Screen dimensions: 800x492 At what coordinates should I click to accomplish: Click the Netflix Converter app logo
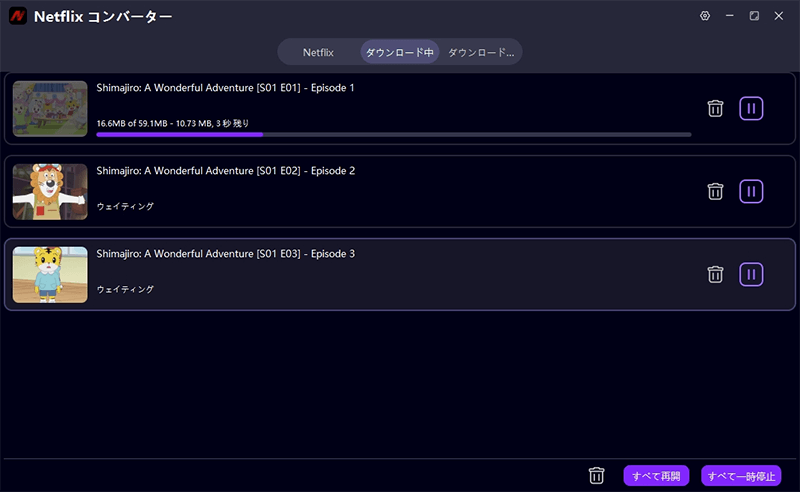(18, 17)
